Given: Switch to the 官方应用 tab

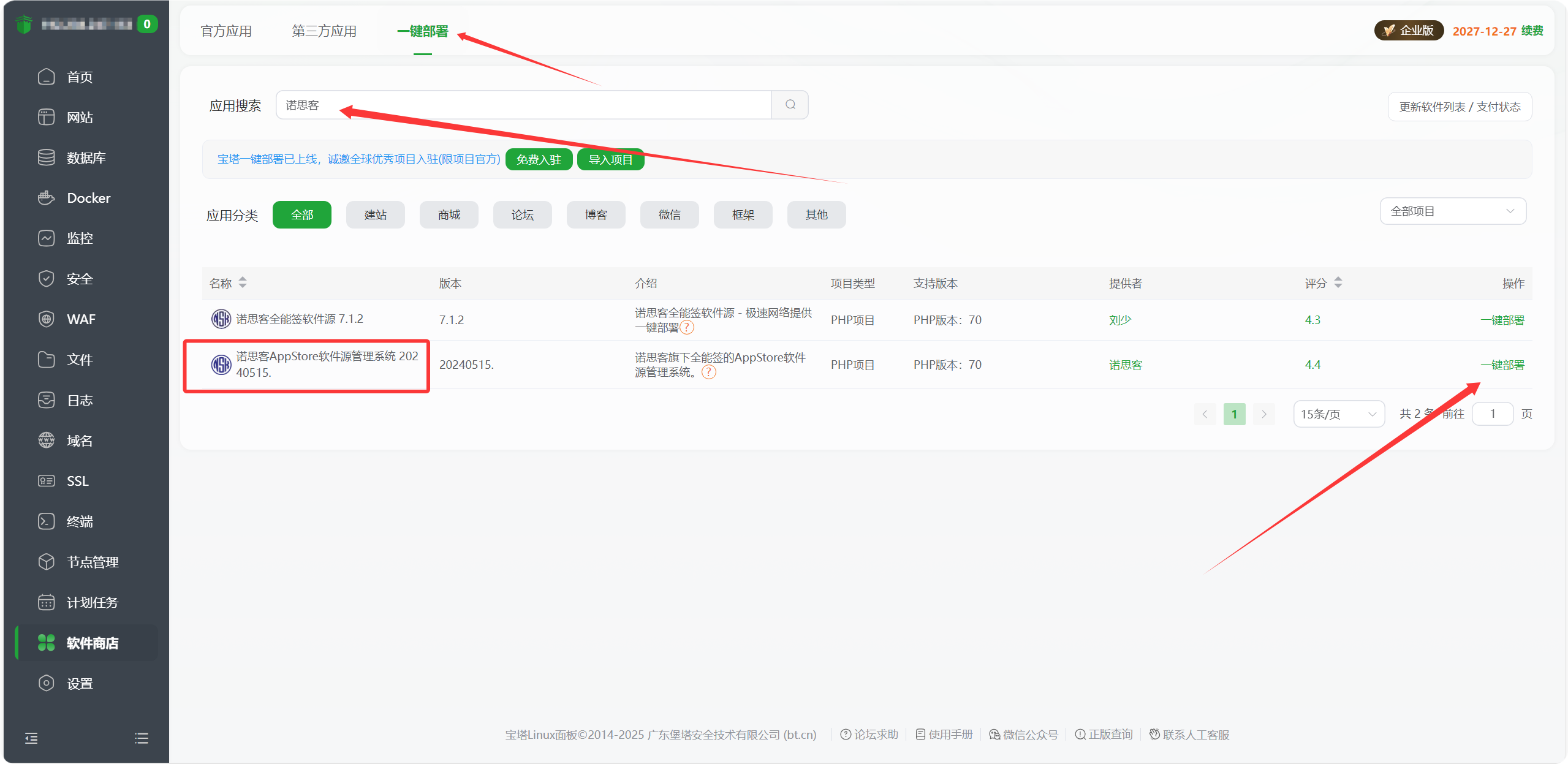Looking at the screenshot, I should (x=225, y=31).
